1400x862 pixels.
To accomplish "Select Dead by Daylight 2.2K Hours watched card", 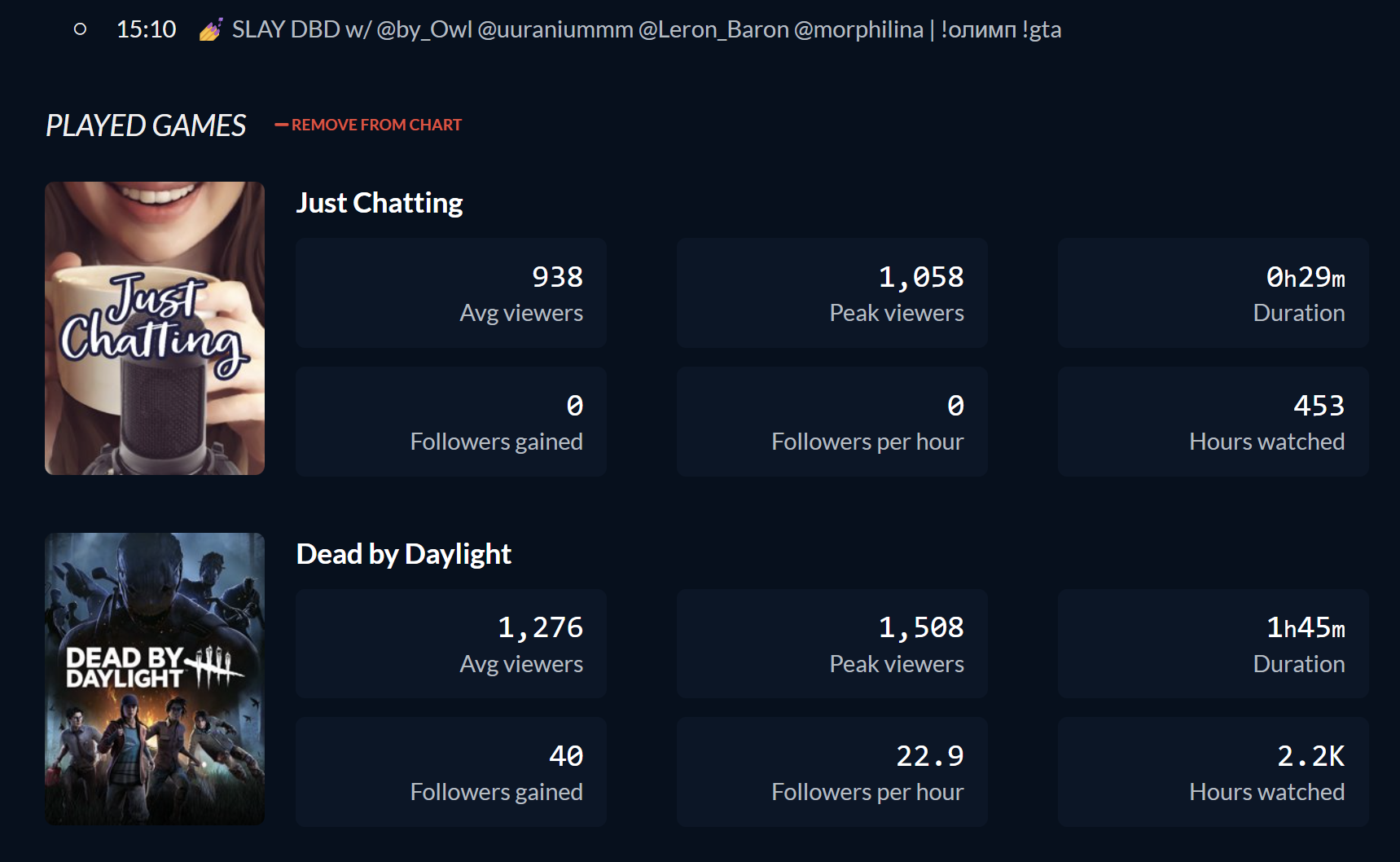I will pyautogui.click(x=1213, y=772).
